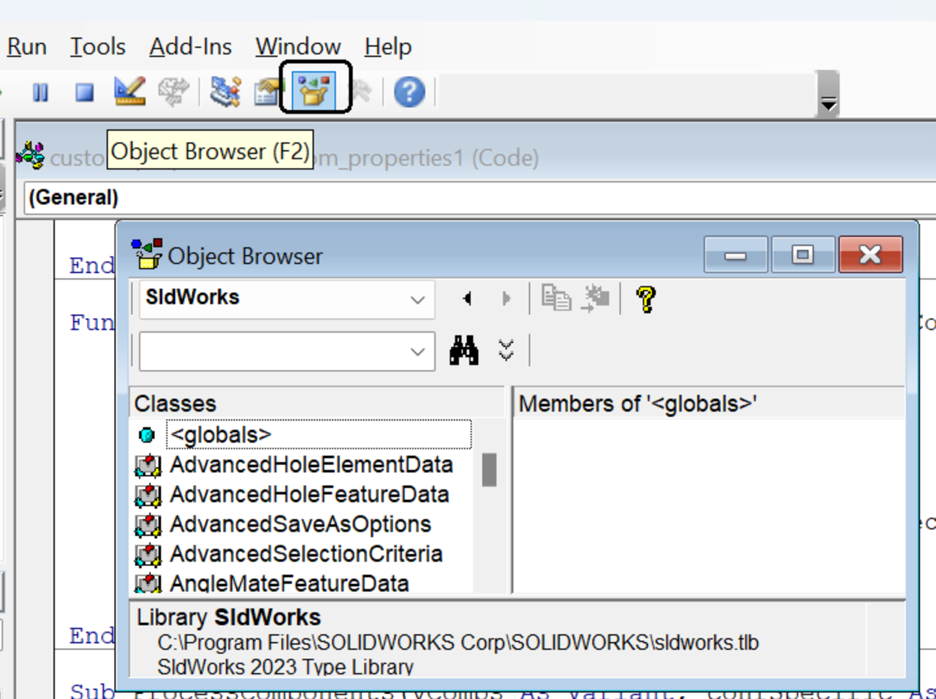Image resolution: width=936 pixels, height=699 pixels.
Task: Close the Object Browser window
Action: tap(870, 255)
